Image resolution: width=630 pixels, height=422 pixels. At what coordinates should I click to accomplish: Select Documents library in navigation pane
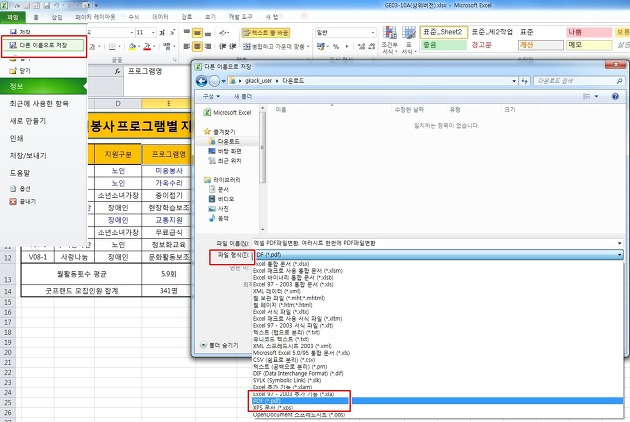pyautogui.click(x=219, y=189)
